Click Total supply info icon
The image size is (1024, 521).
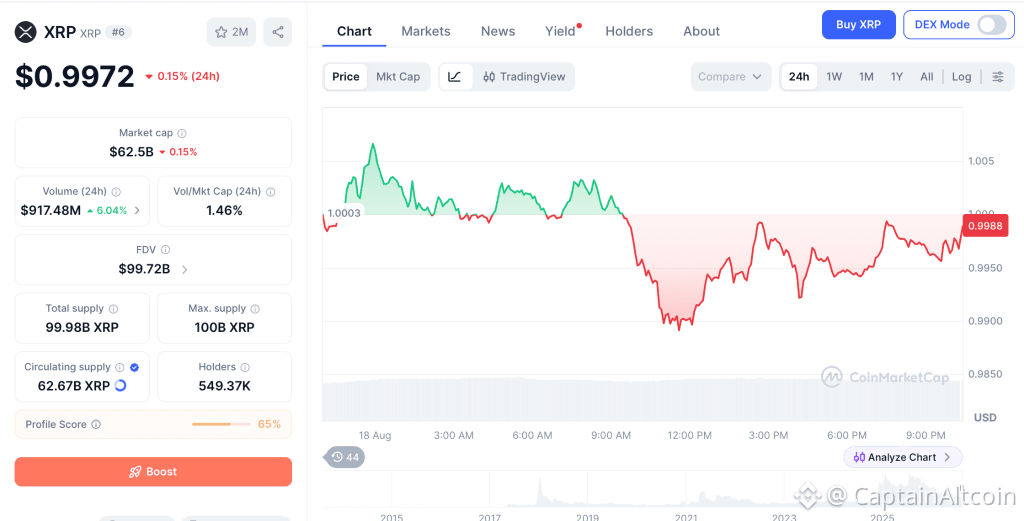(114, 309)
